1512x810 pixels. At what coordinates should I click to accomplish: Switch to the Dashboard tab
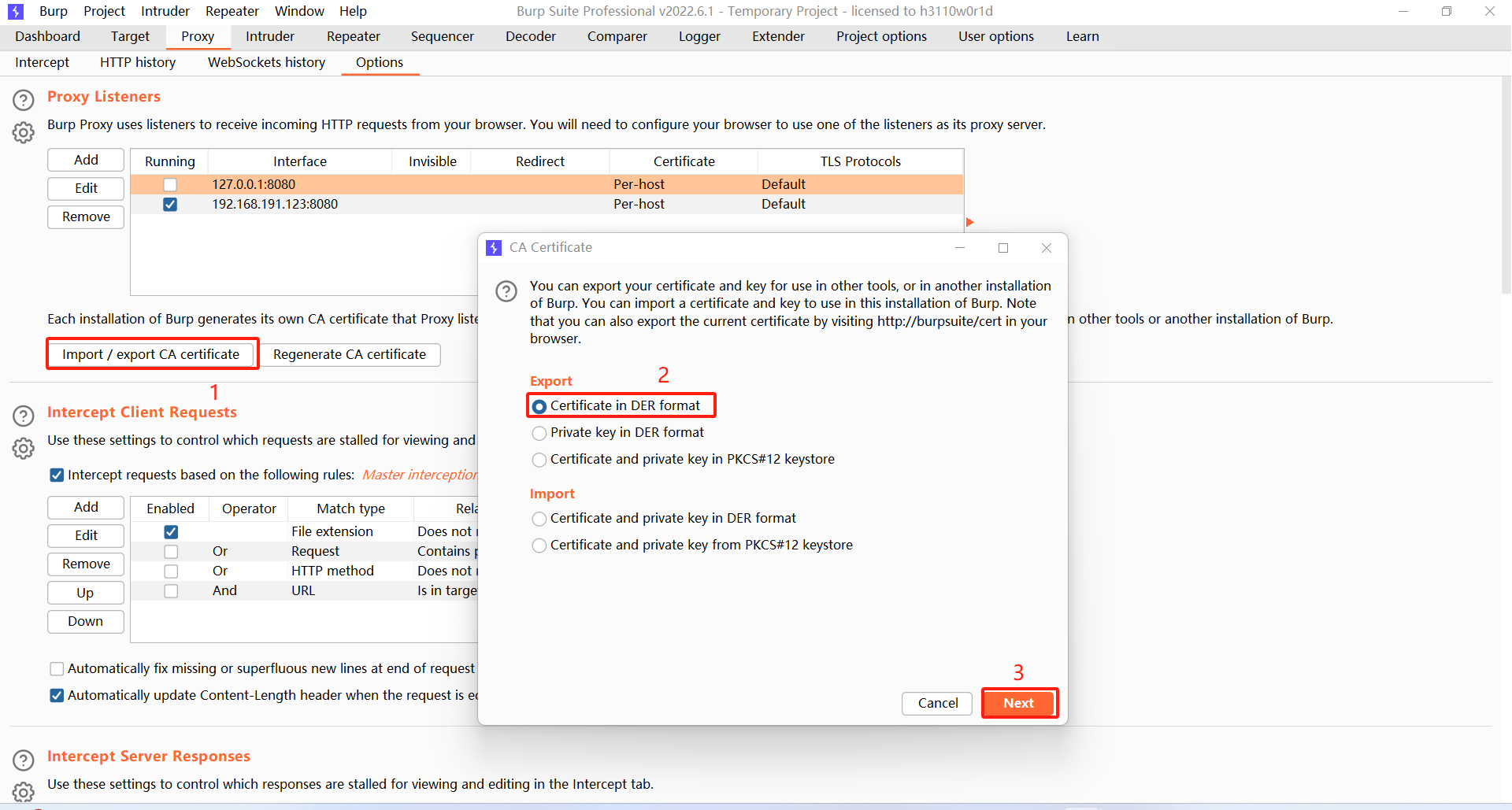coord(48,36)
